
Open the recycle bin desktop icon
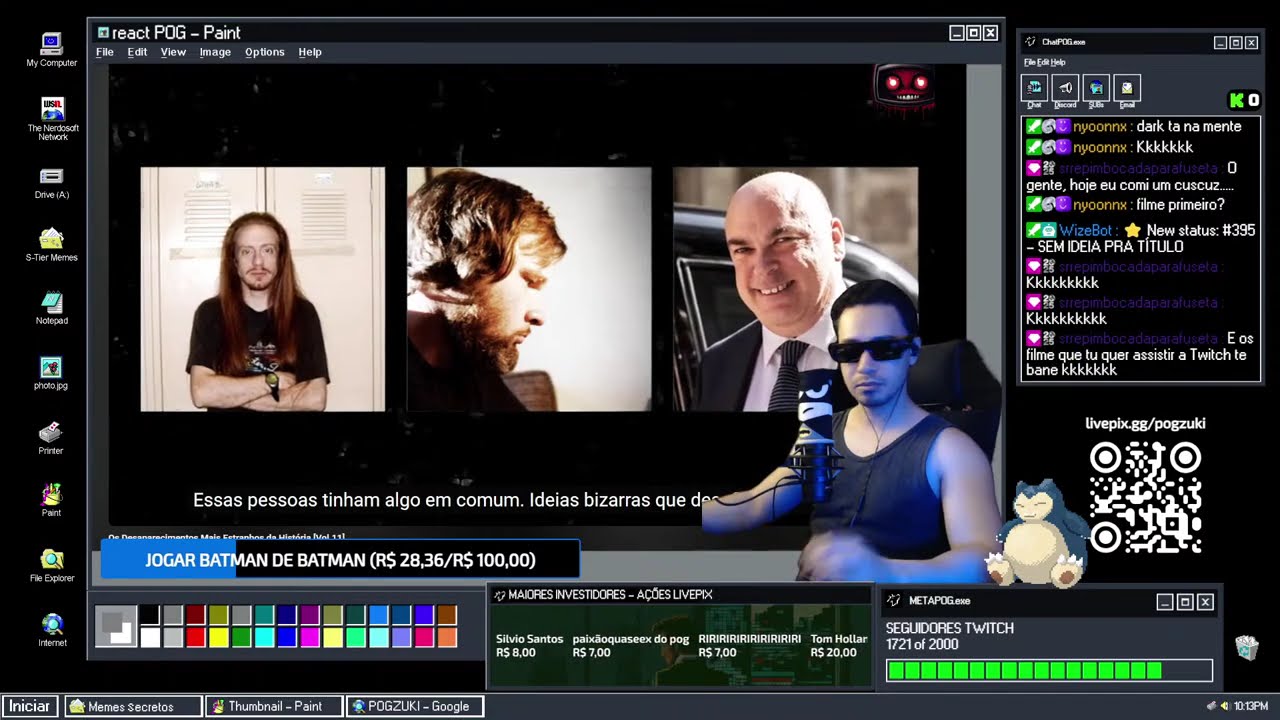1246,648
